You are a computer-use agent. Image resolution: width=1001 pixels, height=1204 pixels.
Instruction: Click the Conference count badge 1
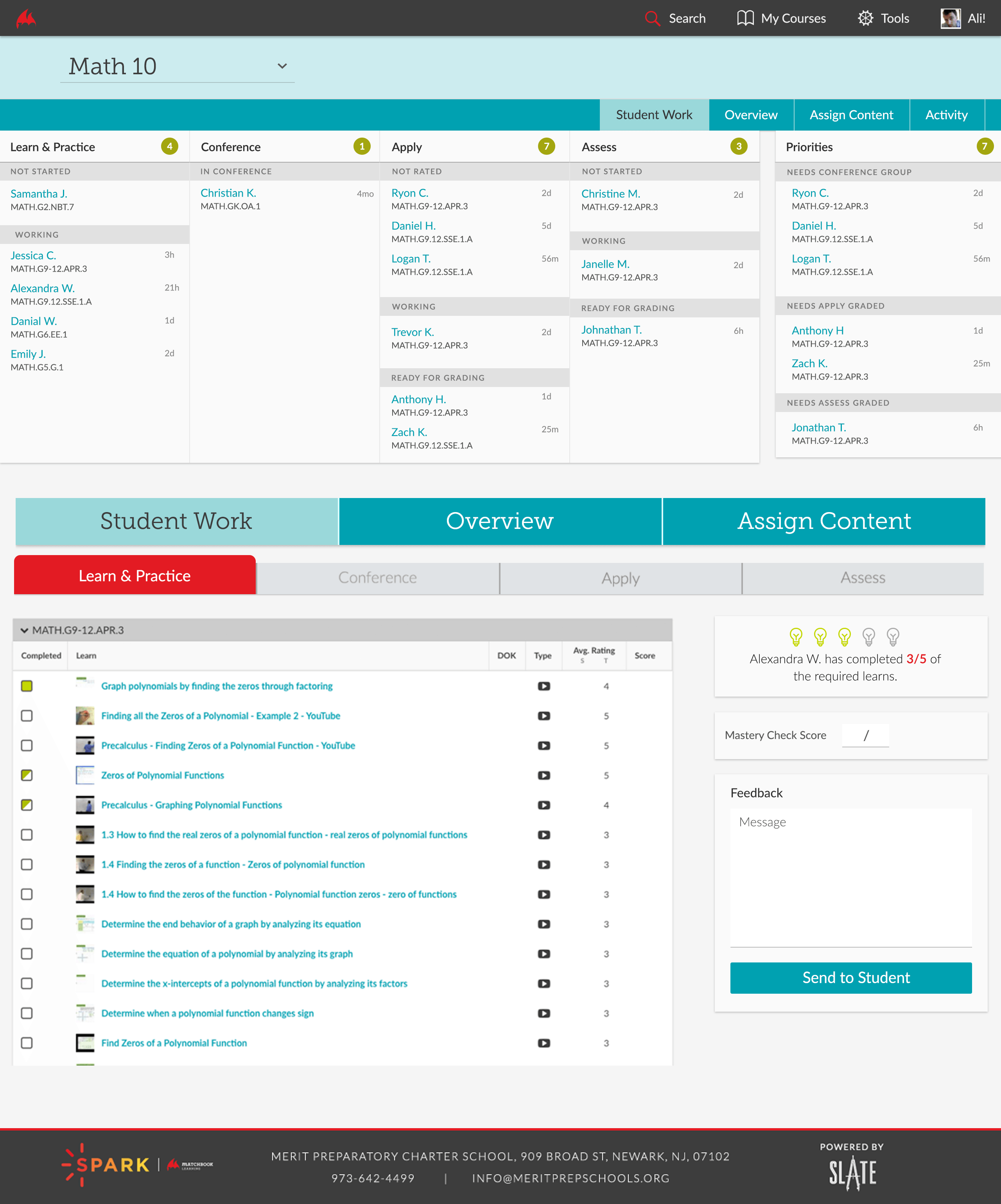click(361, 146)
